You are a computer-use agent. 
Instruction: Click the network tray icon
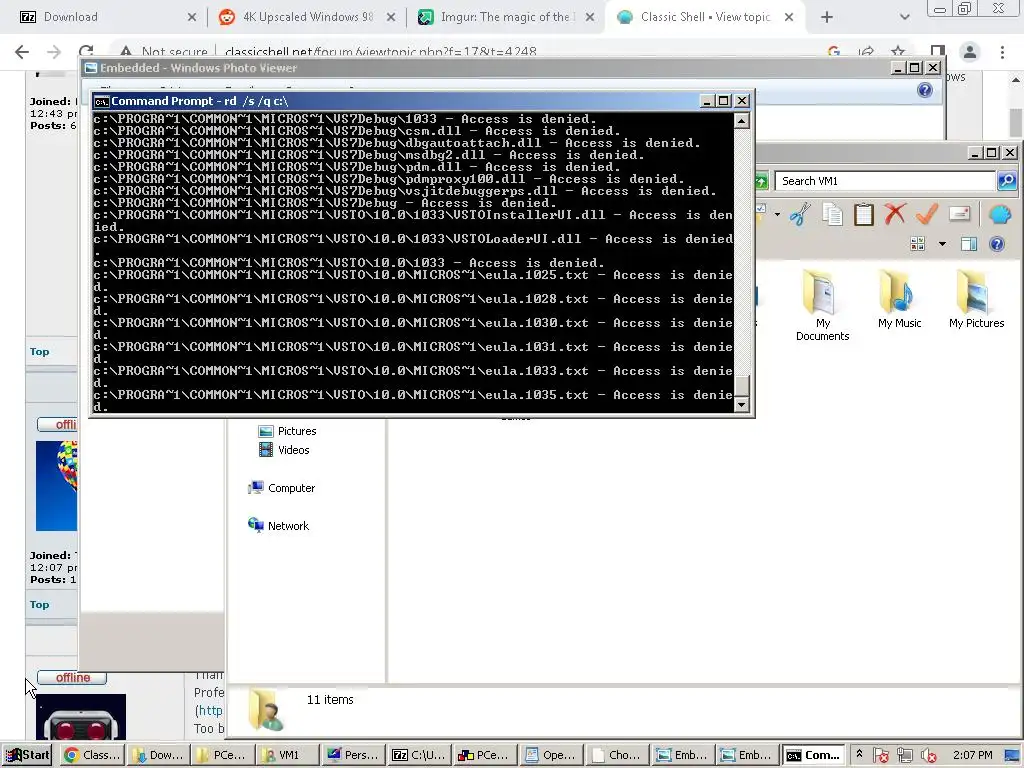[x=904, y=755]
